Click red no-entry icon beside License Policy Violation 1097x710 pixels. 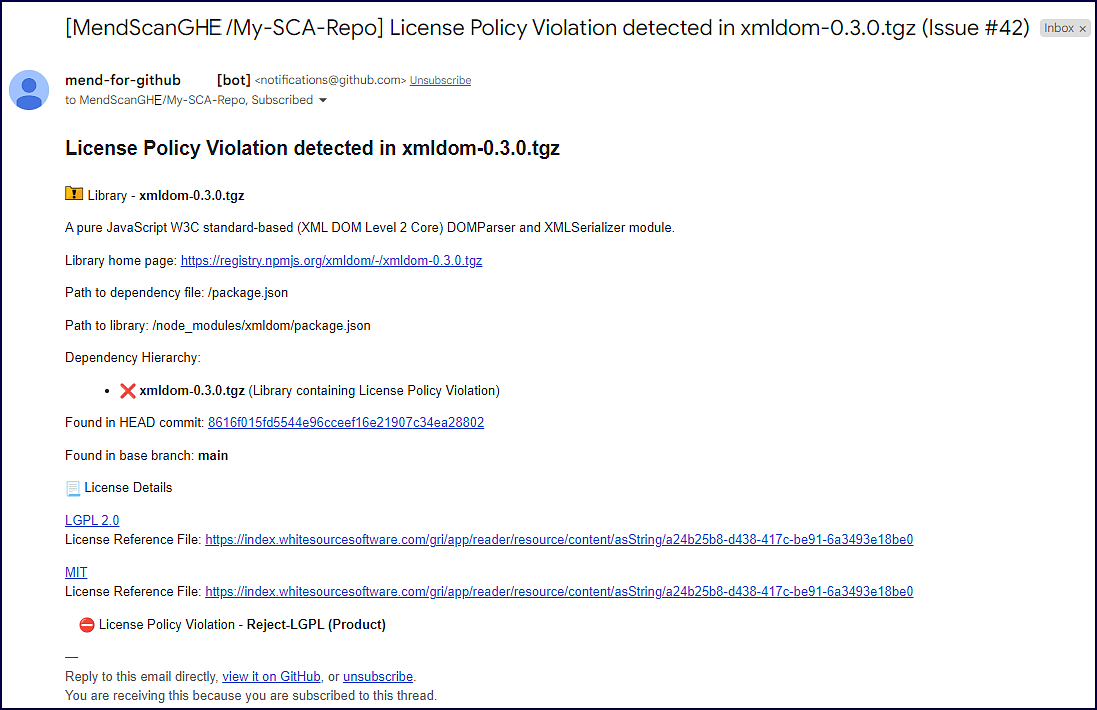[x=87, y=625]
